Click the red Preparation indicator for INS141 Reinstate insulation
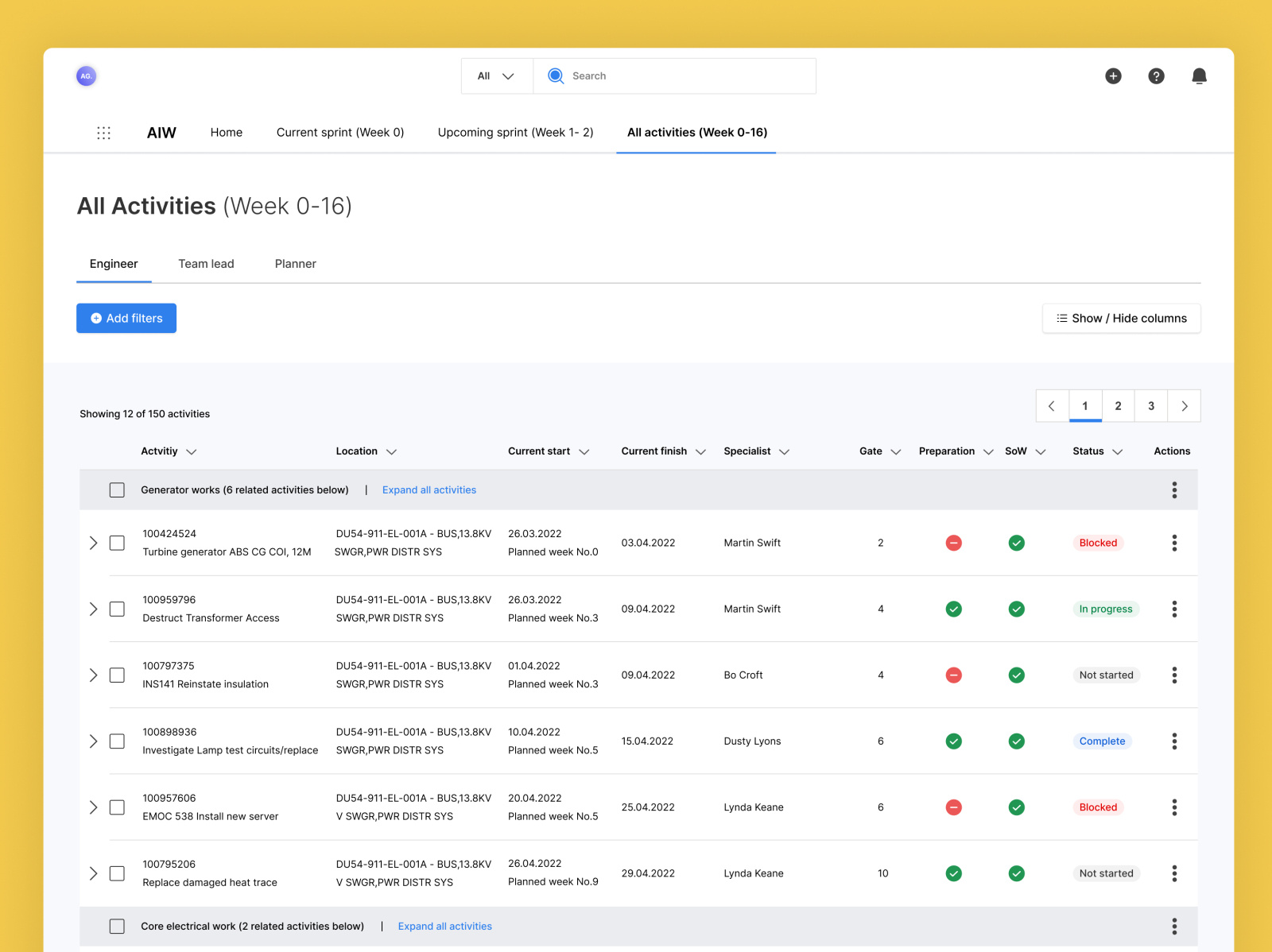Viewport: 1272px width, 952px height. point(954,675)
